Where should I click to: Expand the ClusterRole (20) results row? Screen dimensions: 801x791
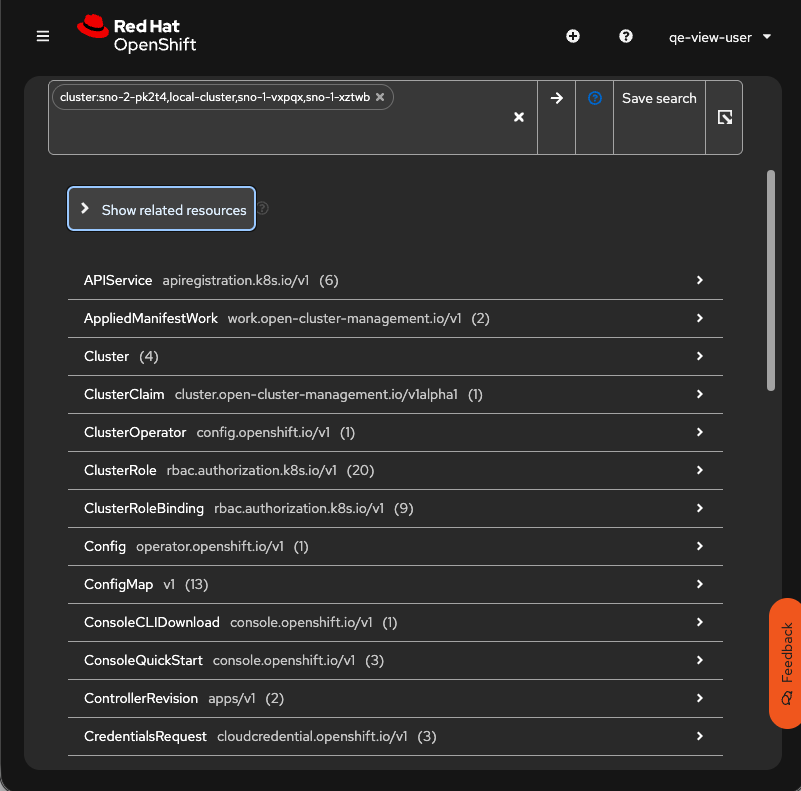(x=395, y=470)
